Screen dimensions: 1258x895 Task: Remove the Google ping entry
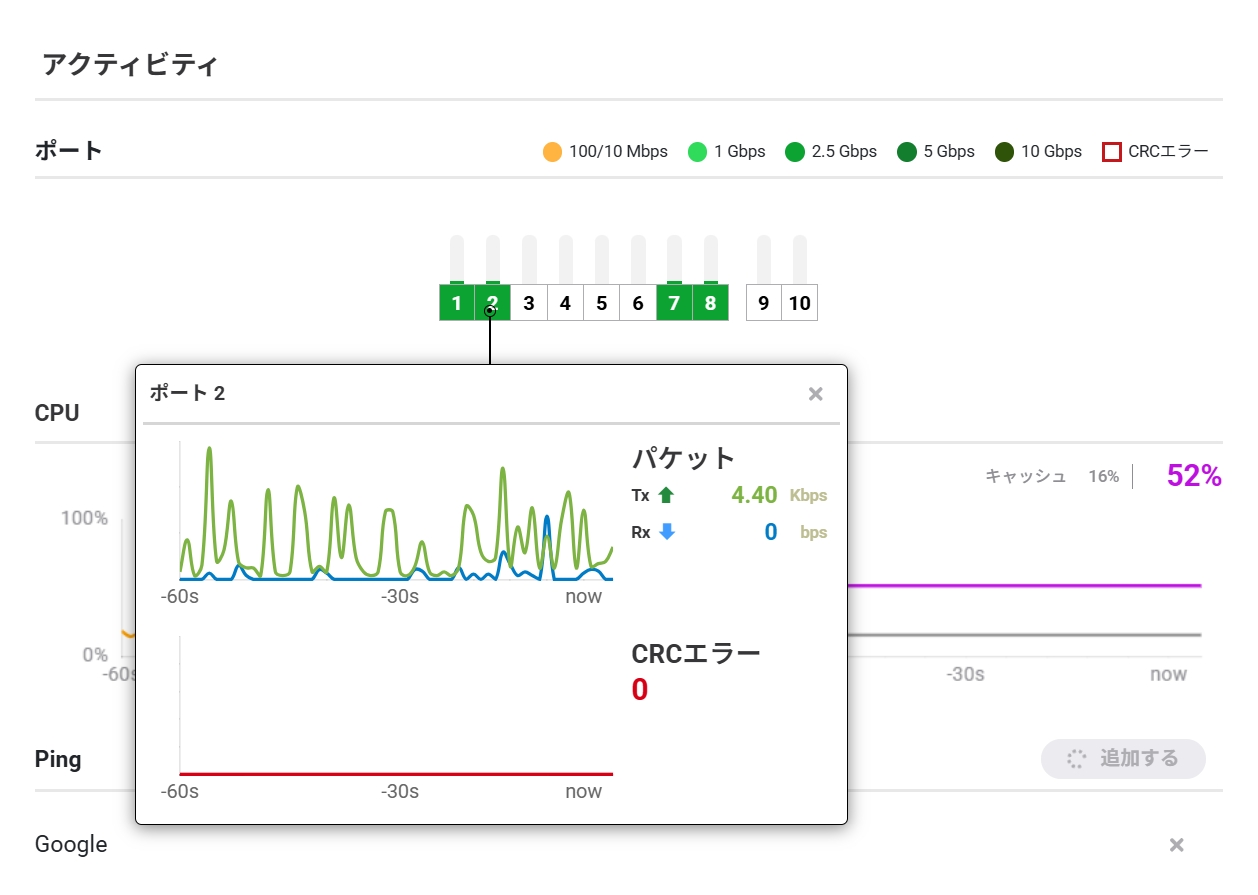coord(1177,846)
